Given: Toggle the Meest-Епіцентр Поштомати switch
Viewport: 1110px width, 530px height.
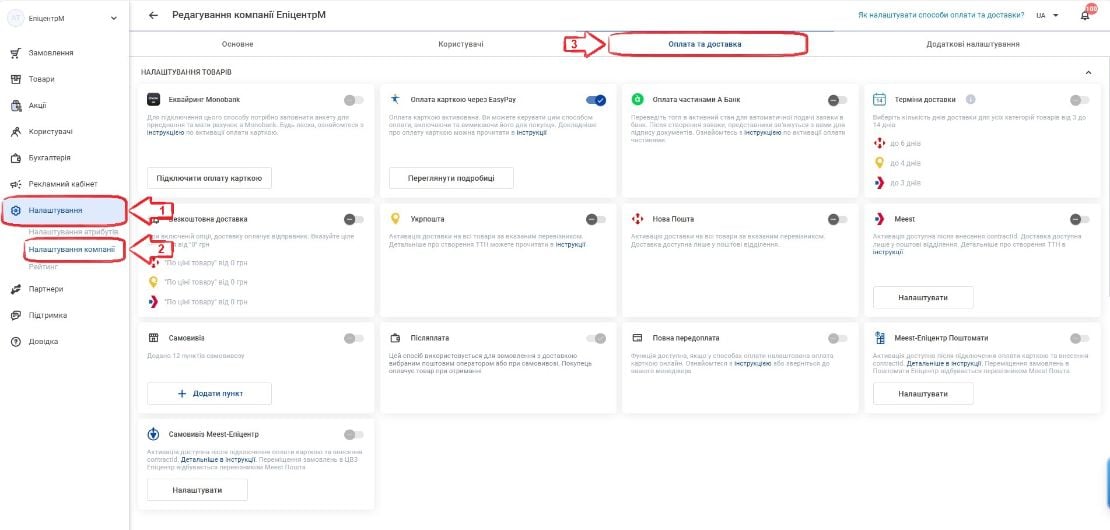Looking at the screenshot, I should (x=1080, y=339).
